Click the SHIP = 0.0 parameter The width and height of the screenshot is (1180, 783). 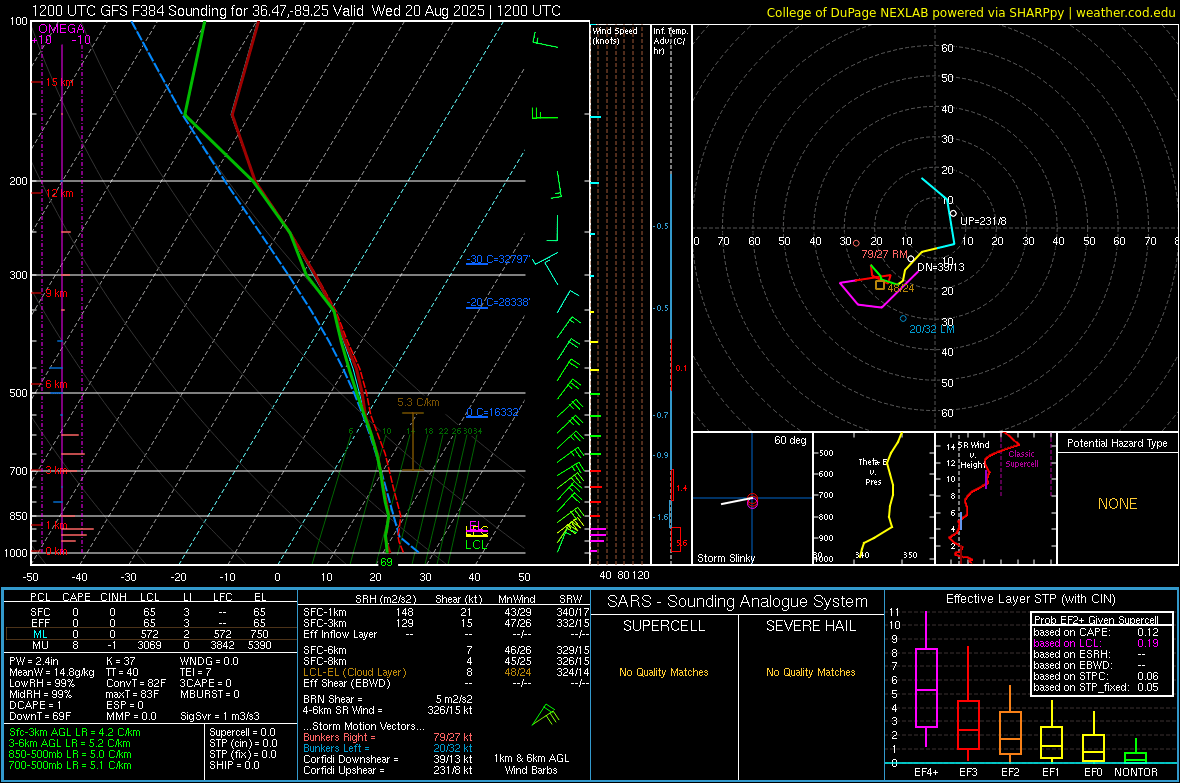tap(234, 765)
